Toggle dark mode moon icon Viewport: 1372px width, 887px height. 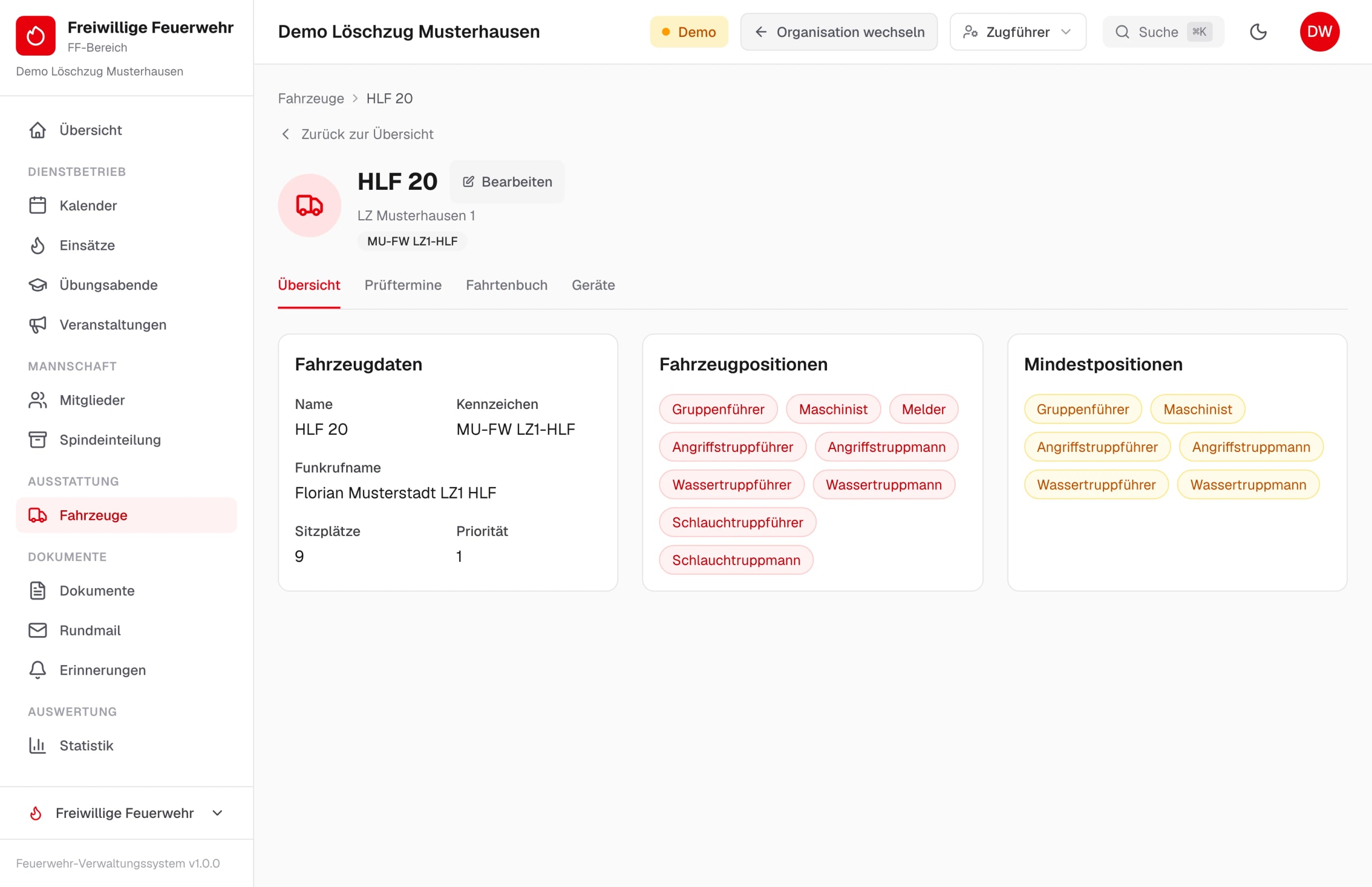(x=1258, y=32)
